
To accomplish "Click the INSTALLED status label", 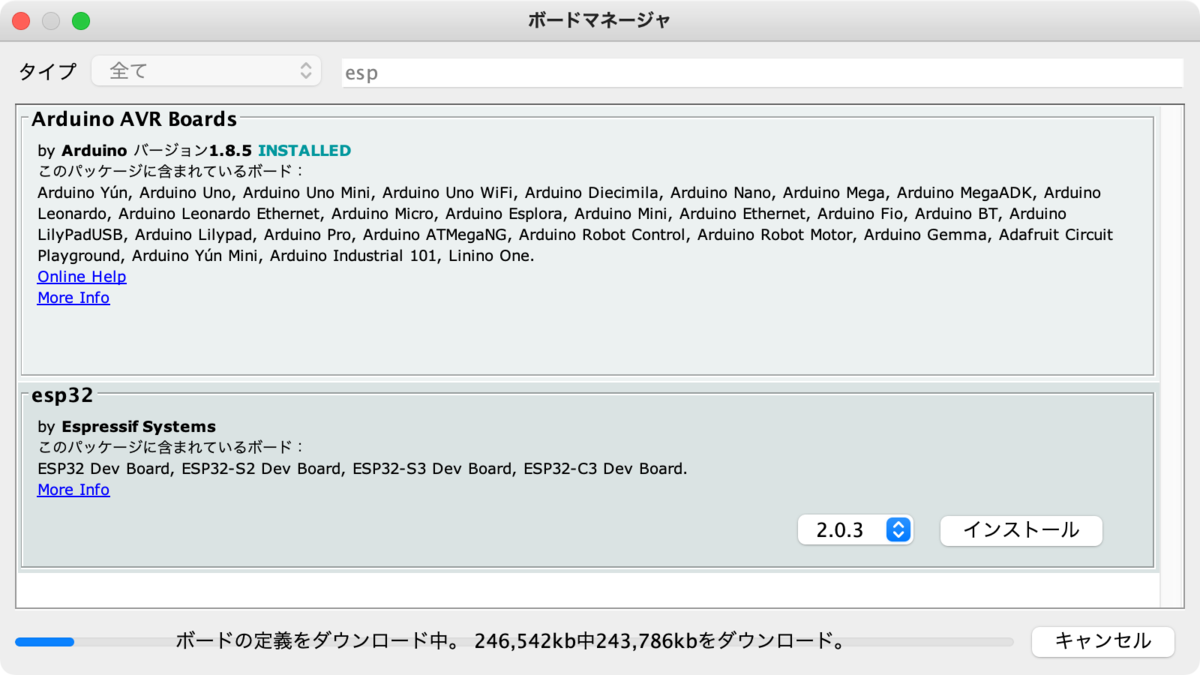I will tap(304, 151).
